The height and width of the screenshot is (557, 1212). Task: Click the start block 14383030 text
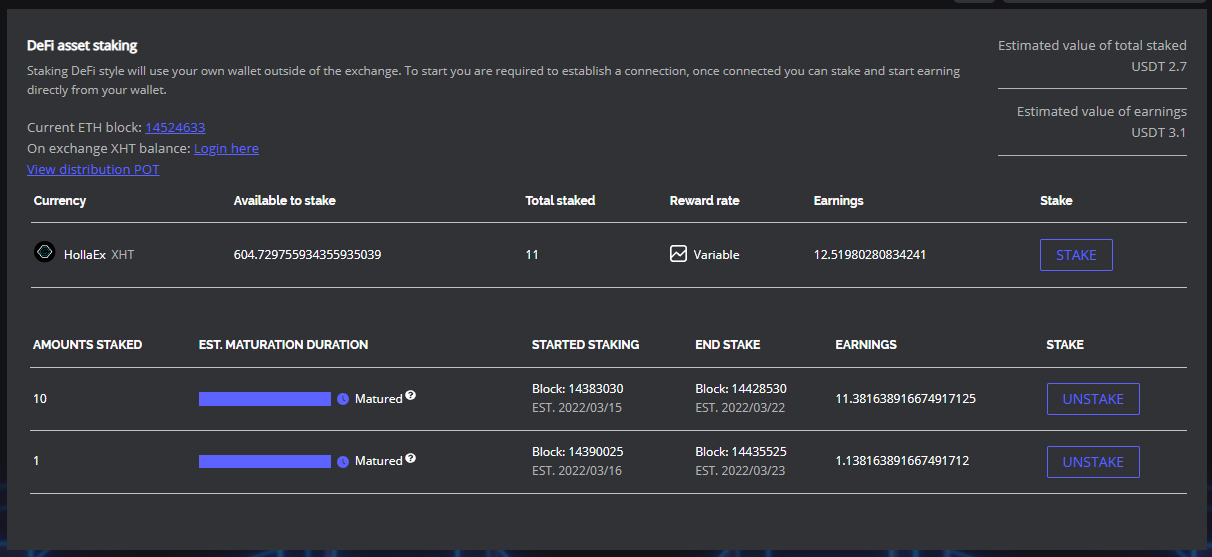click(x=576, y=388)
